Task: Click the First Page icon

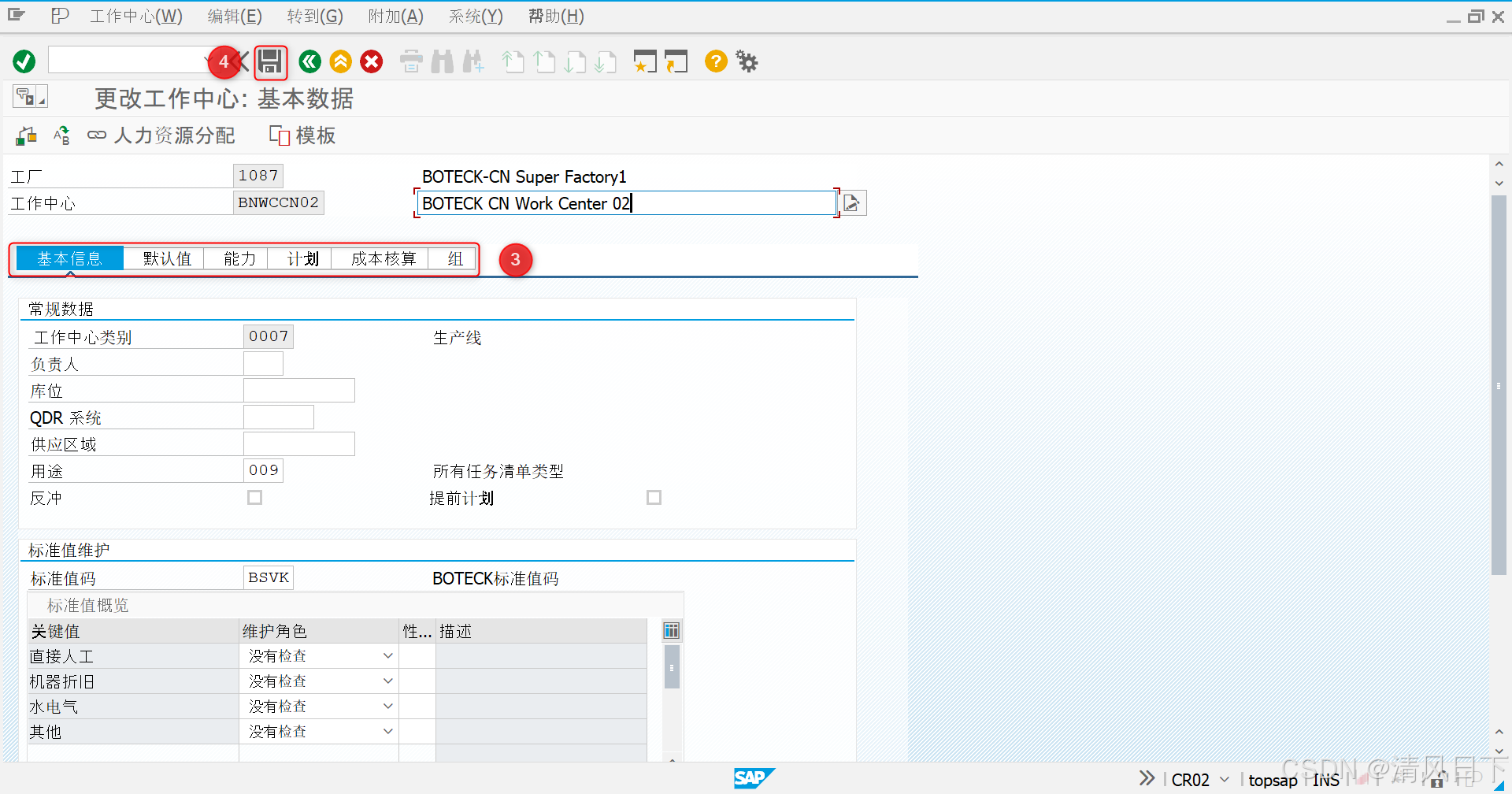Action: [513, 61]
